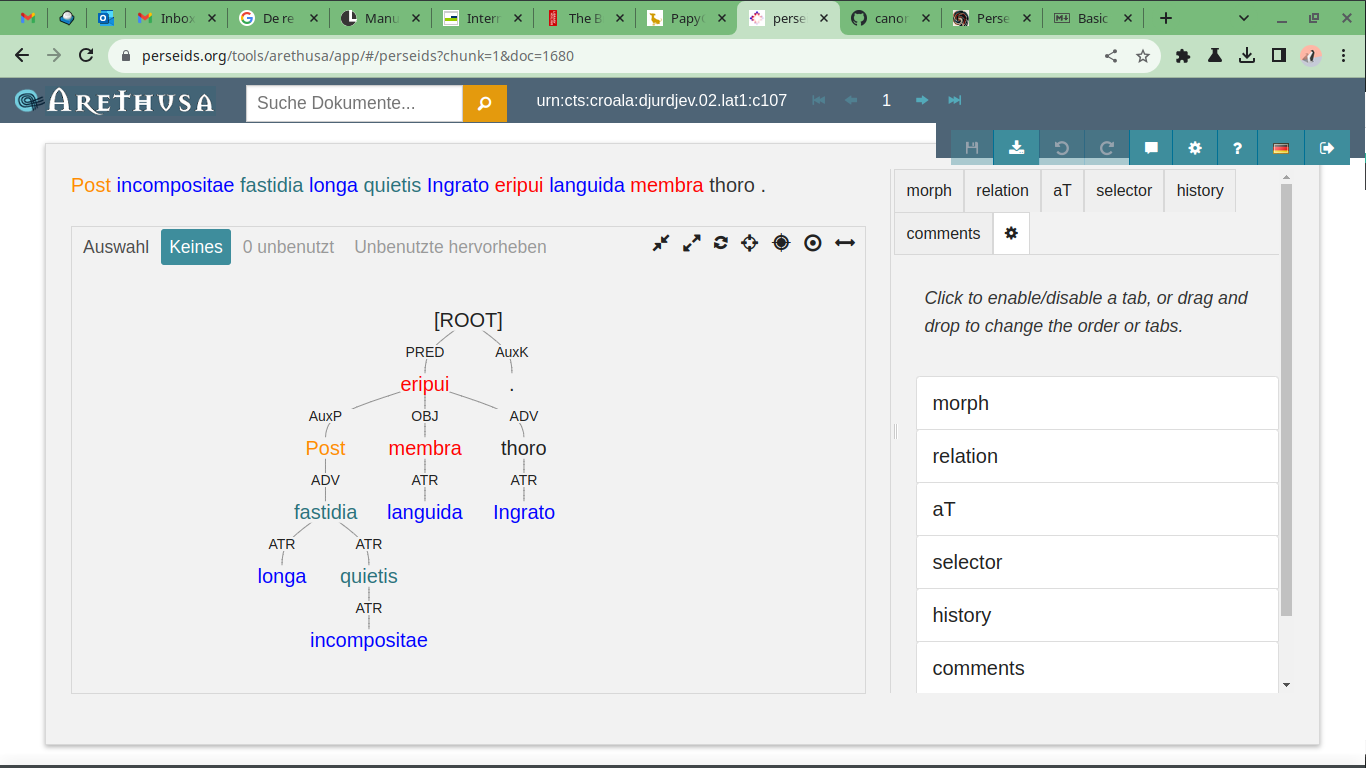Toggle the aT tab list entry
Viewport: 1366px width, 768px height.
pyautogui.click(x=1097, y=509)
